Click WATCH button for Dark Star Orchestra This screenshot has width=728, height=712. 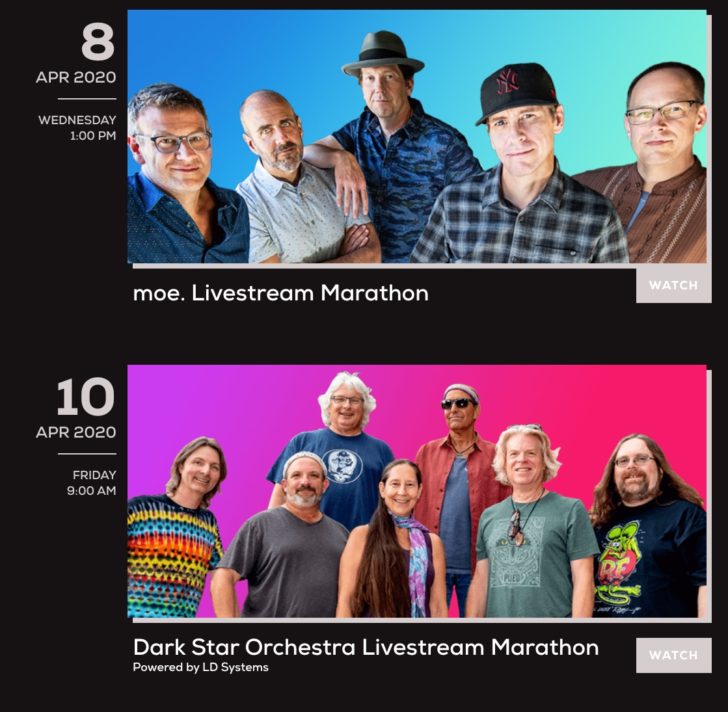tap(673, 655)
